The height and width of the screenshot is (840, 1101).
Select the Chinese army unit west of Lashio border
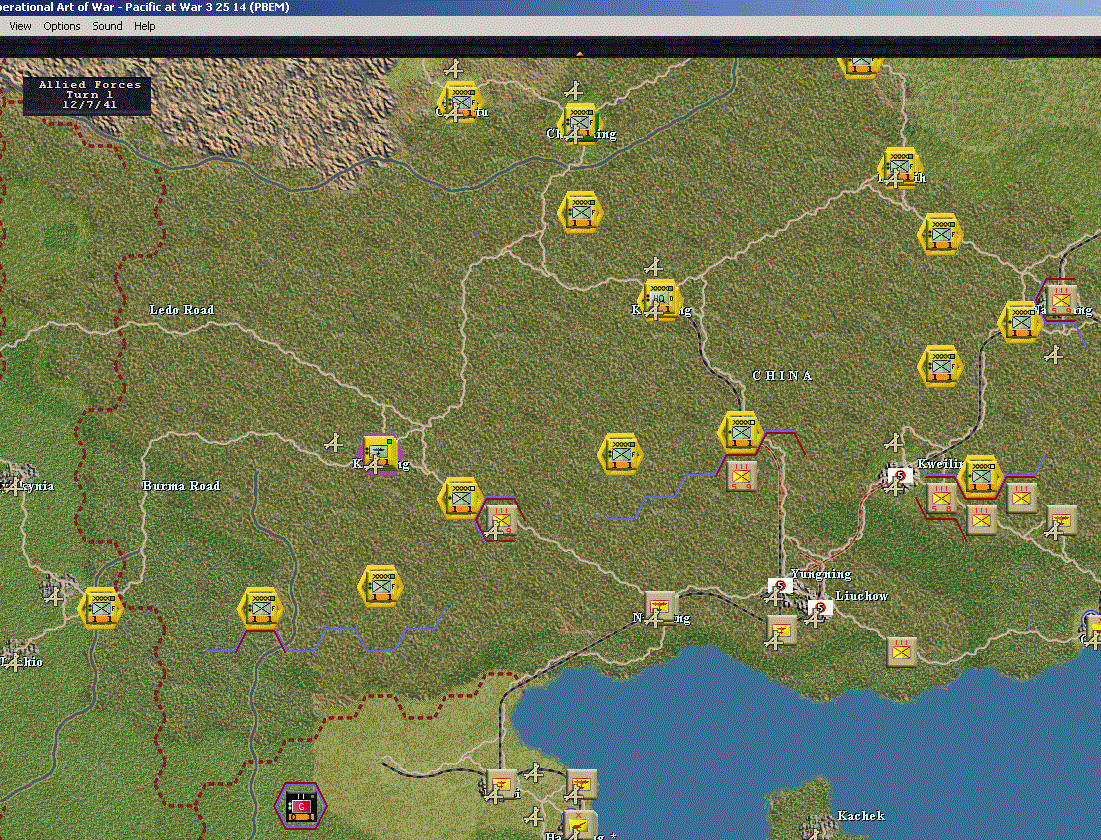click(x=100, y=608)
